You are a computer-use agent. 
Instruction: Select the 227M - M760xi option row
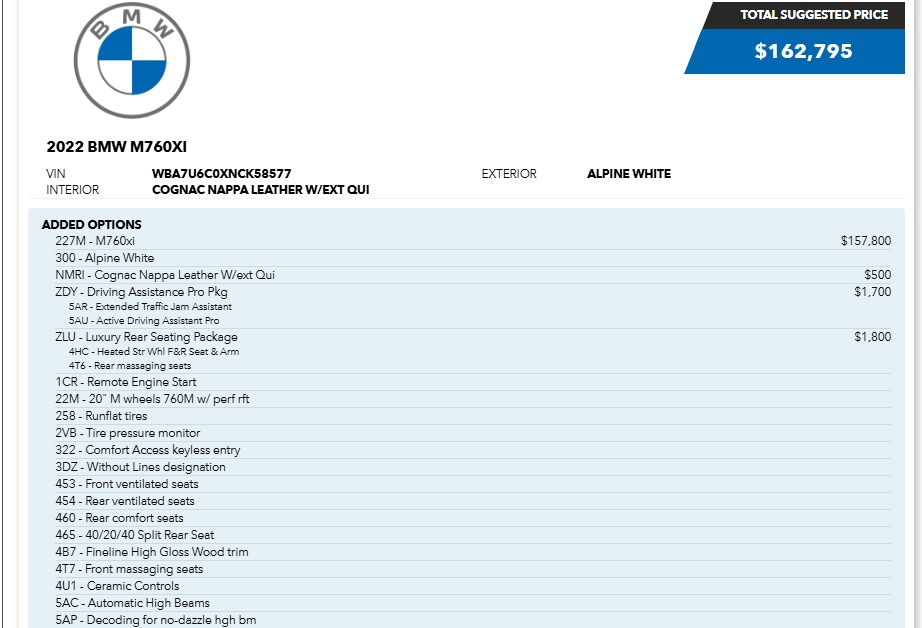(95, 241)
